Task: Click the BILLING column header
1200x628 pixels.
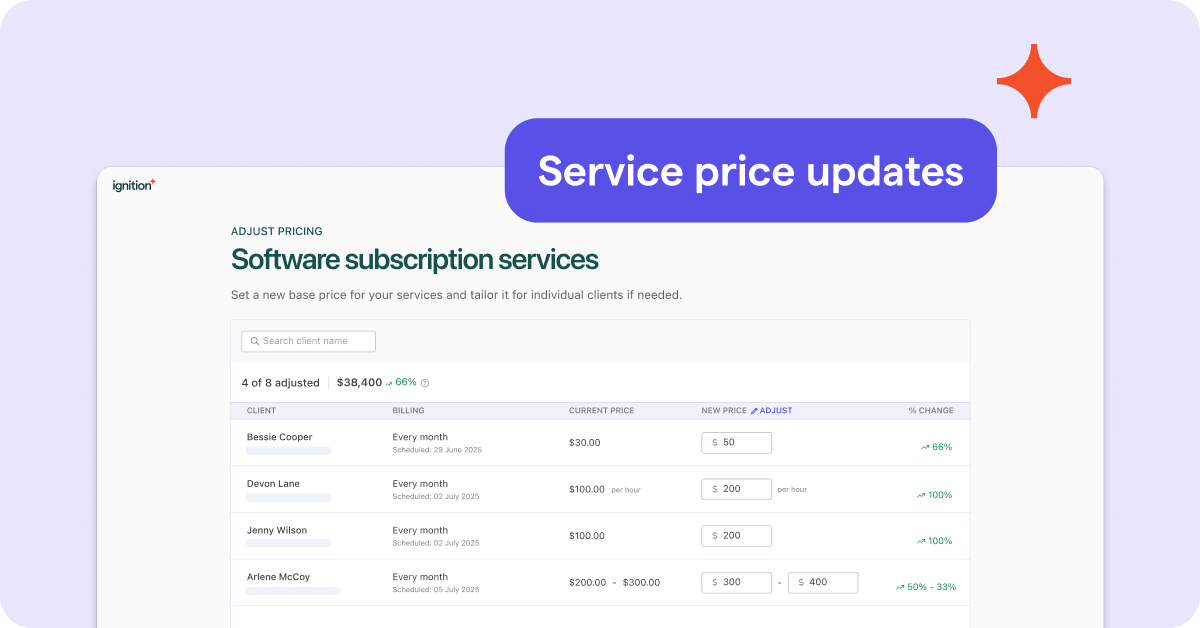Action: coord(408,411)
